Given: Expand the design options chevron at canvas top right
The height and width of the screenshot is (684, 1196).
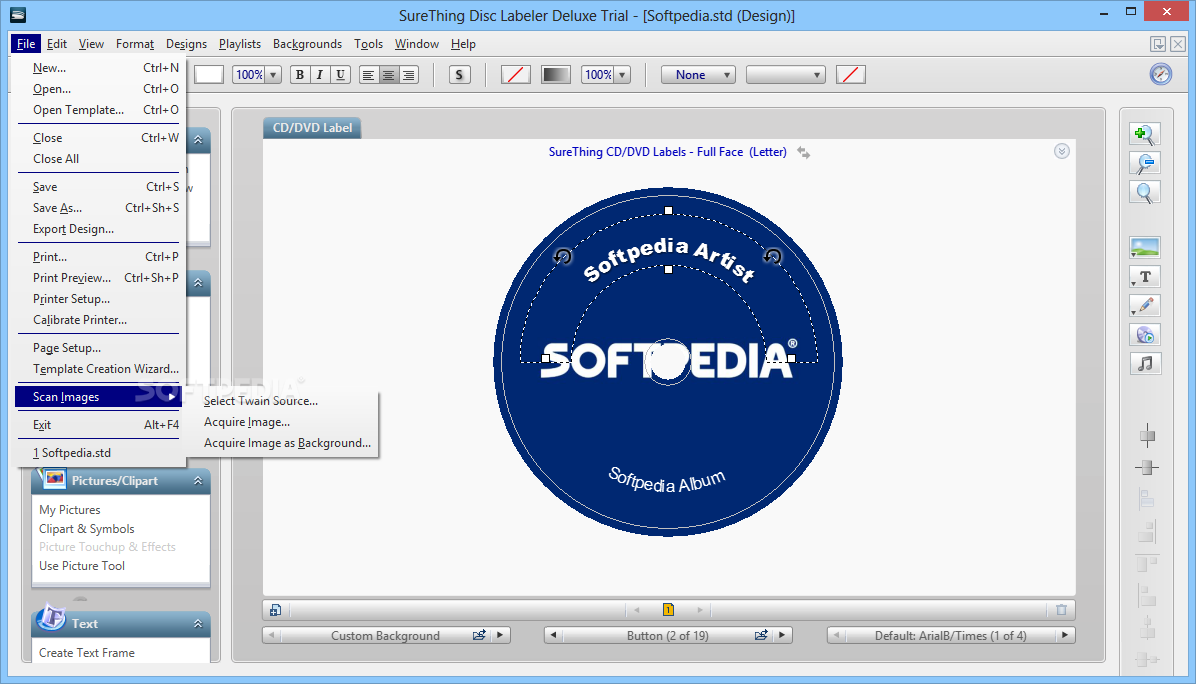Looking at the screenshot, I should pos(1062,151).
